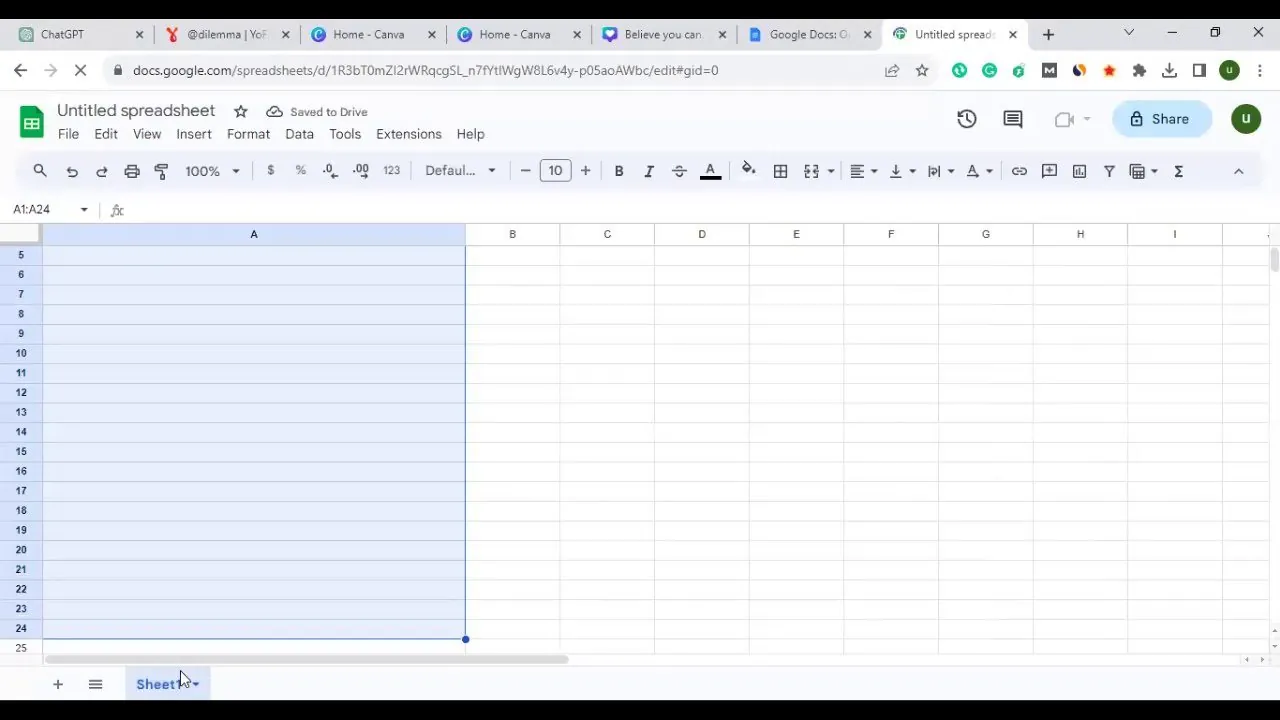Viewport: 1280px width, 720px height.
Task: Click the Share button
Action: click(1159, 119)
